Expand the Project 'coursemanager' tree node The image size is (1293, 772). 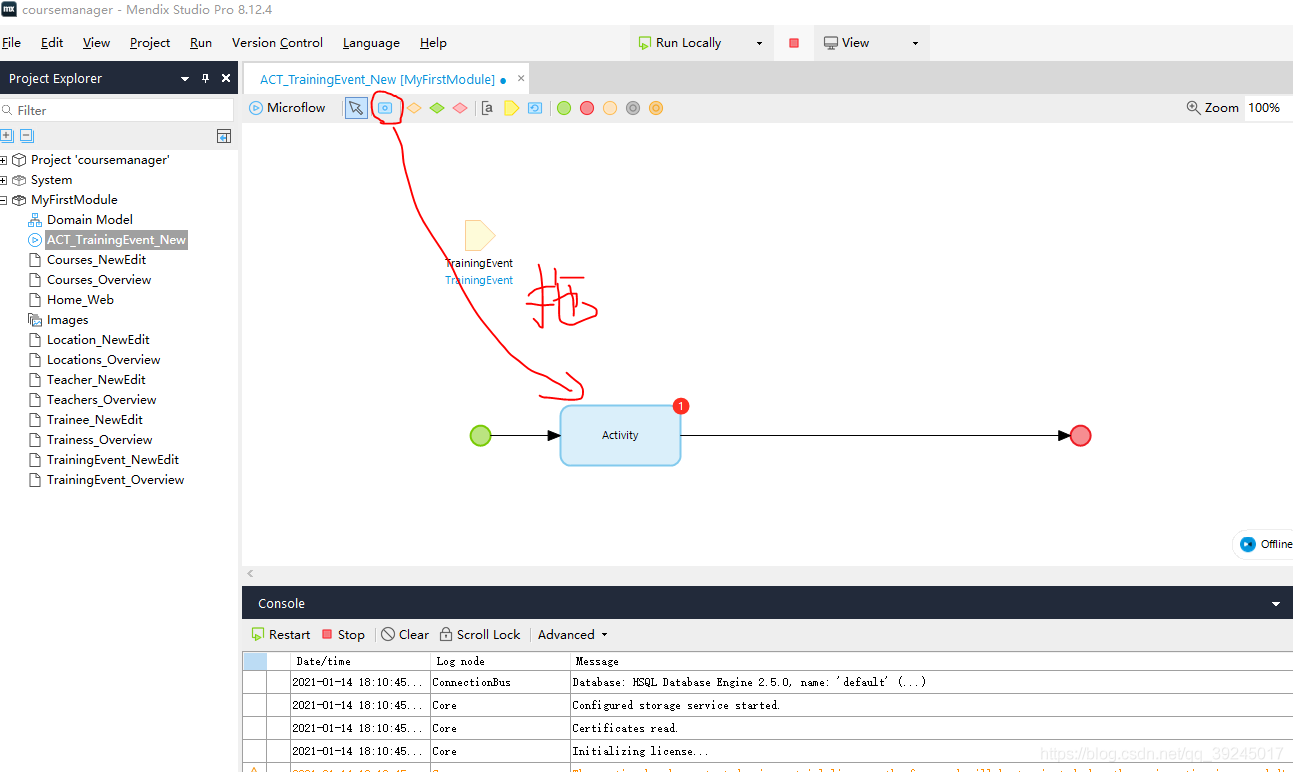click(4, 160)
